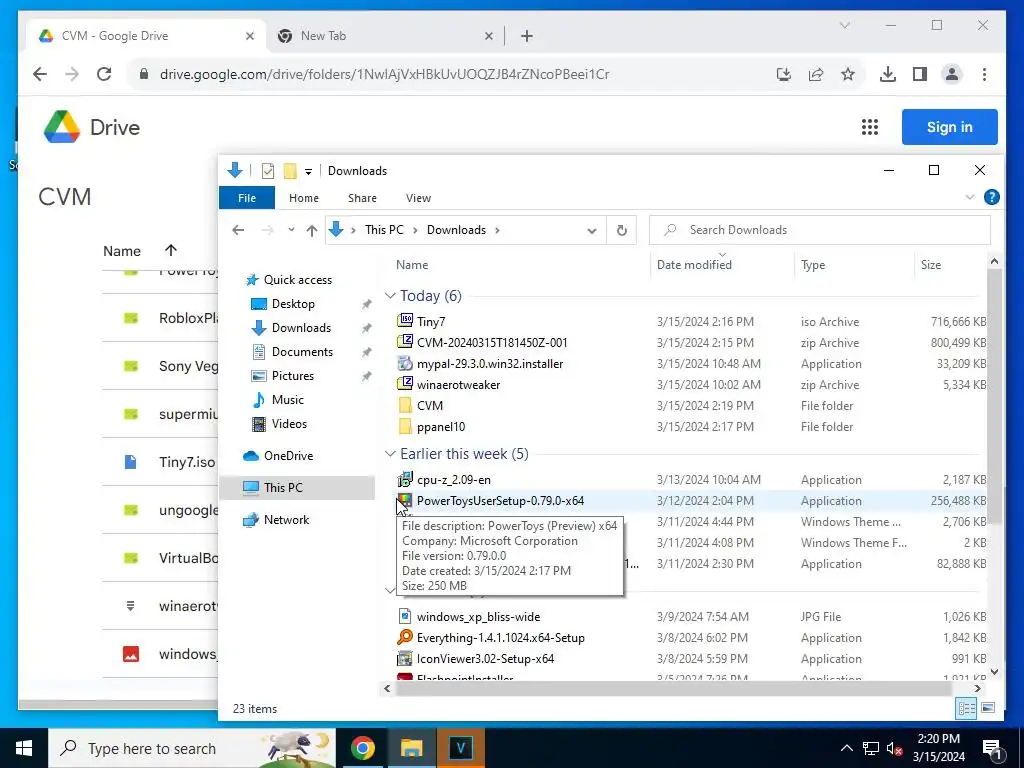Open the File ribbon tab
This screenshot has width=1024, height=768.
point(247,198)
